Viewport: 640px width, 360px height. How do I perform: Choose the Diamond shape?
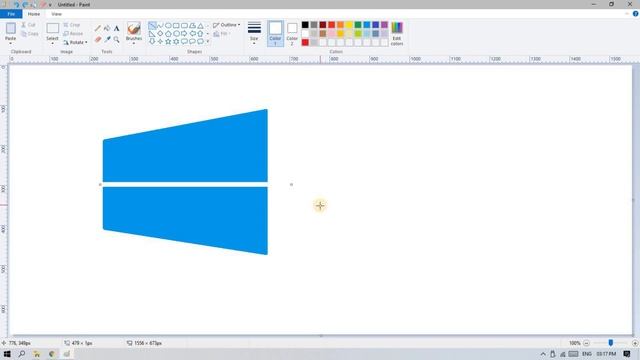[160, 33]
